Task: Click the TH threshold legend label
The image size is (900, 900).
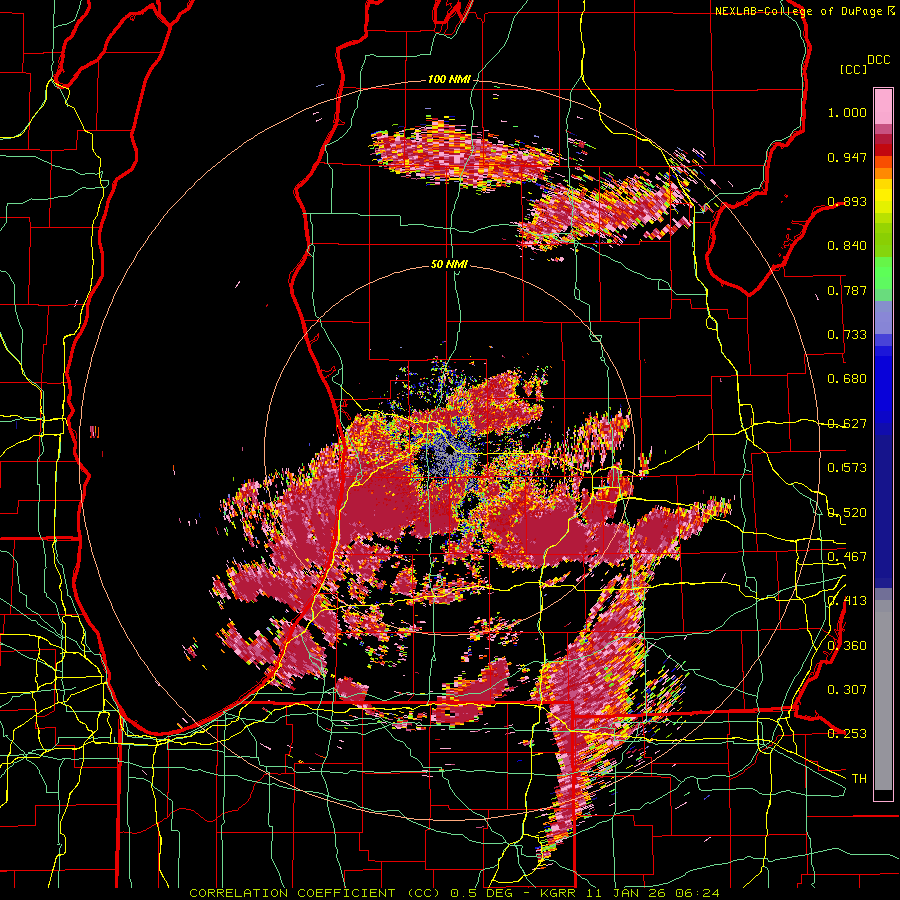Action: (x=859, y=778)
